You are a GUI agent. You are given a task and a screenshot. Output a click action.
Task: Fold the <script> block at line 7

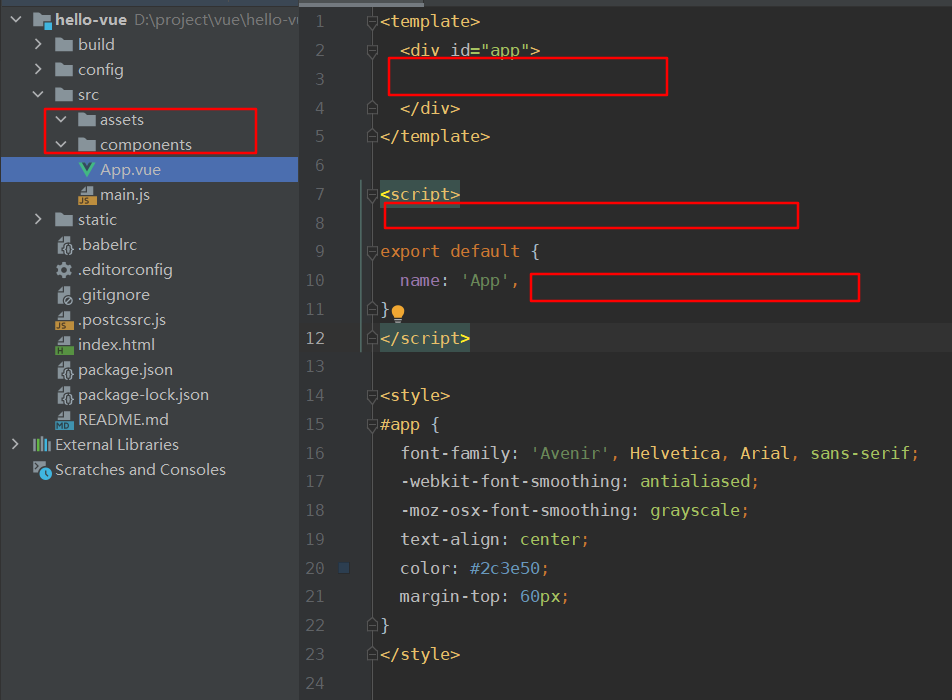point(372,195)
